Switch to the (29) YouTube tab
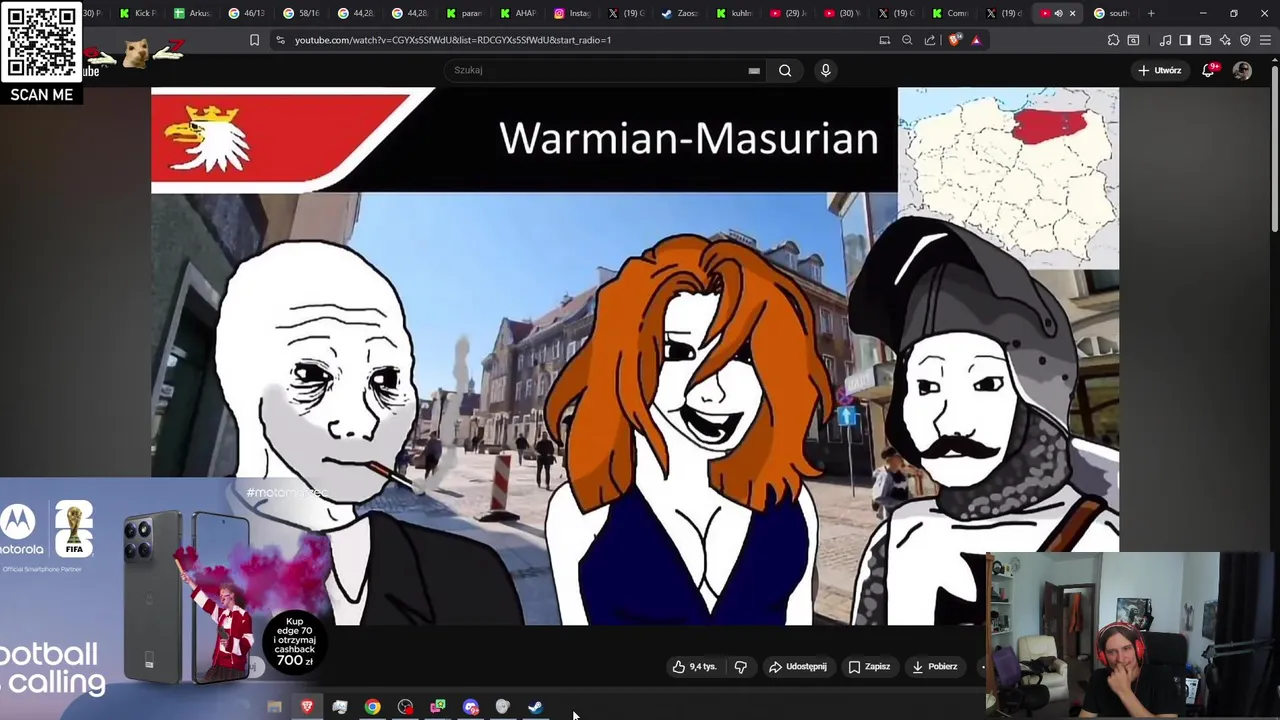This screenshot has height=720, width=1280. coord(788,13)
